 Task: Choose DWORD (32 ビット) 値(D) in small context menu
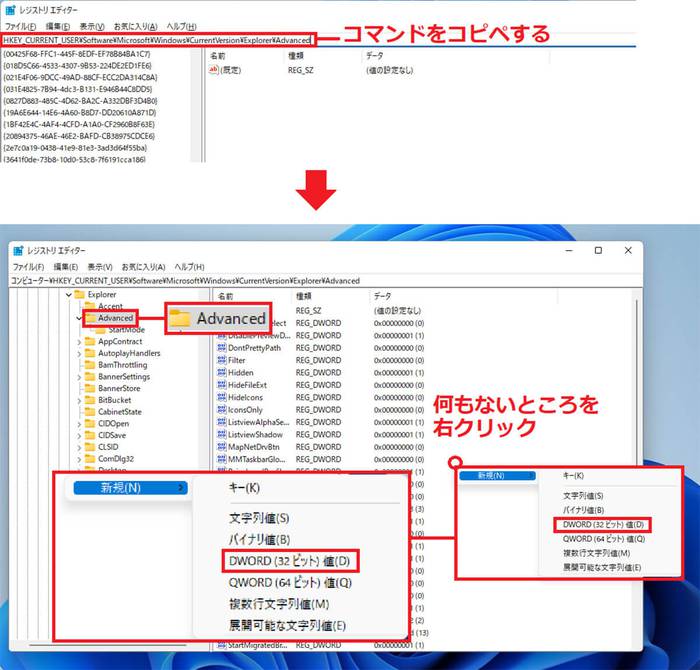point(603,524)
